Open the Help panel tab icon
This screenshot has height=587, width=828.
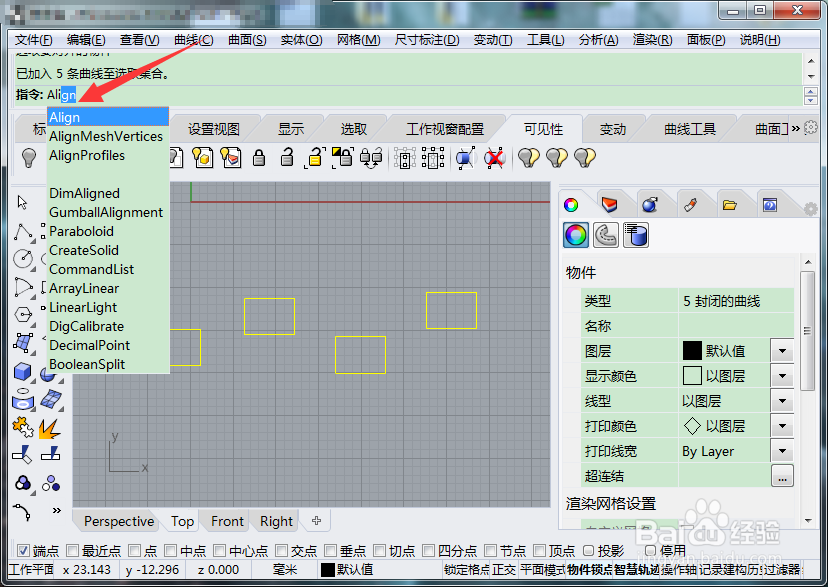coord(770,205)
